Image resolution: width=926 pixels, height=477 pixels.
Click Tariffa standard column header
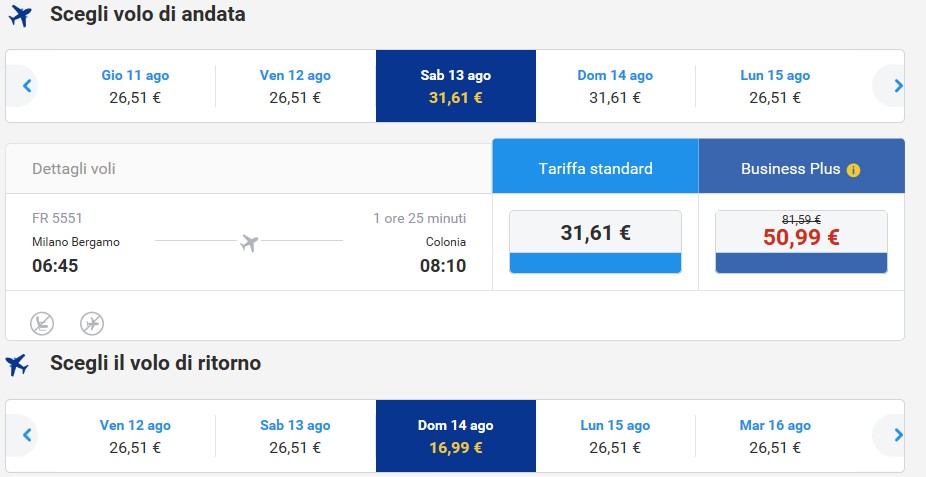595,168
